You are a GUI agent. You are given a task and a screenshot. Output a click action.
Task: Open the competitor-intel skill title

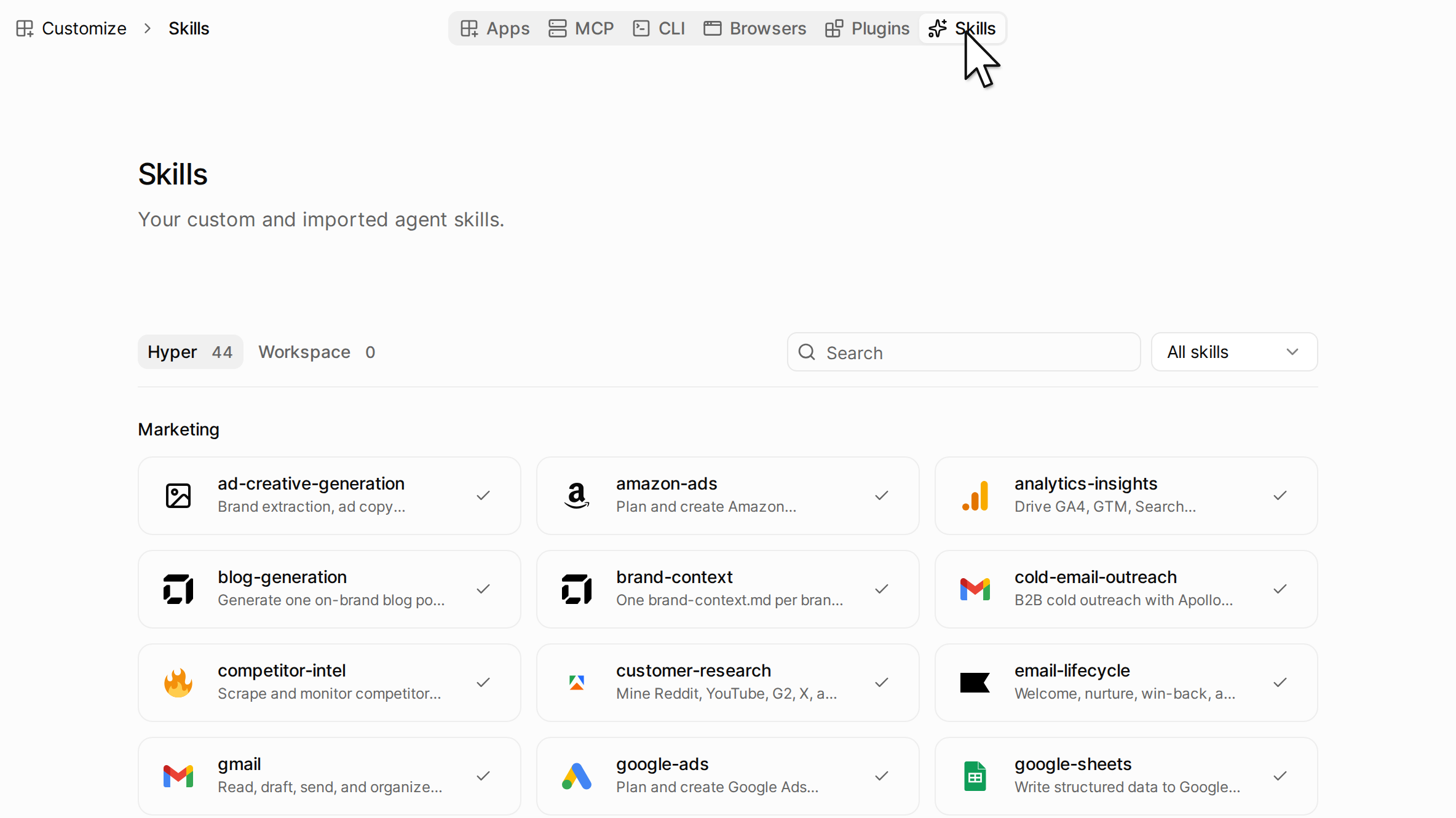[x=282, y=670]
